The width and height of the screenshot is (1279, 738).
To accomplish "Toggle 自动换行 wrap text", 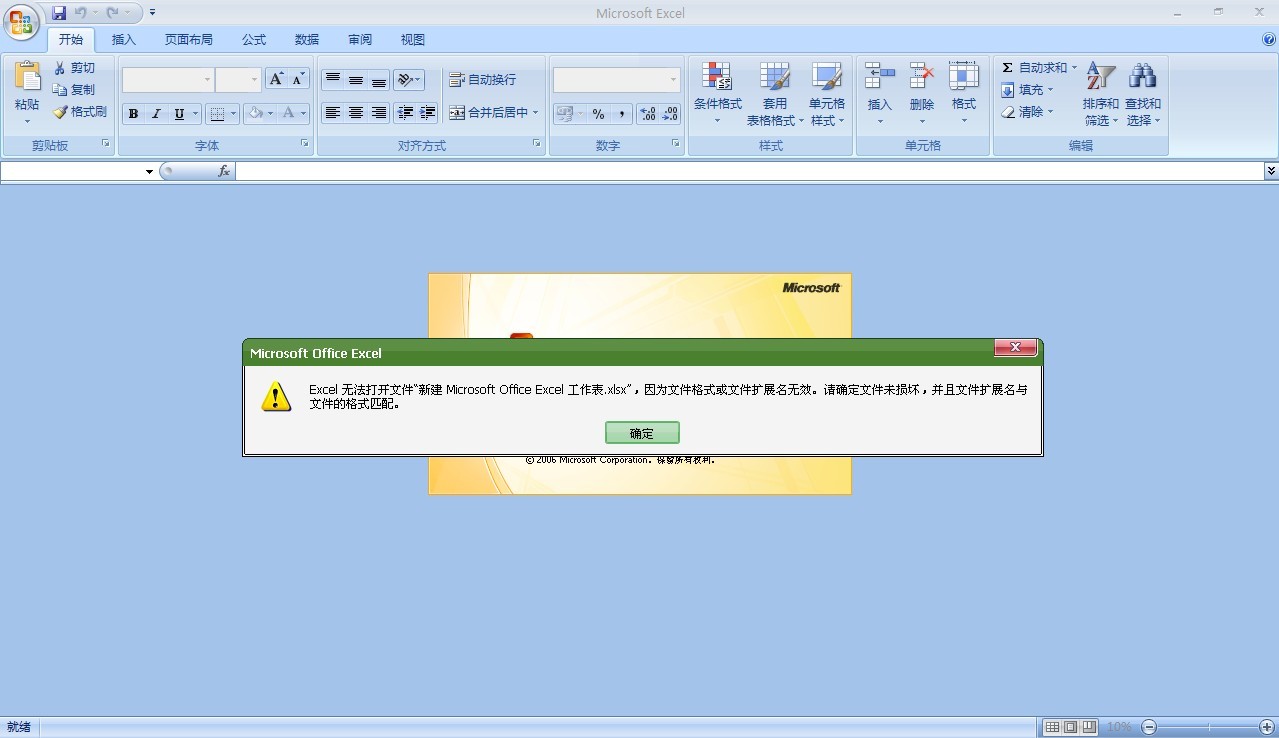I will [482, 80].
